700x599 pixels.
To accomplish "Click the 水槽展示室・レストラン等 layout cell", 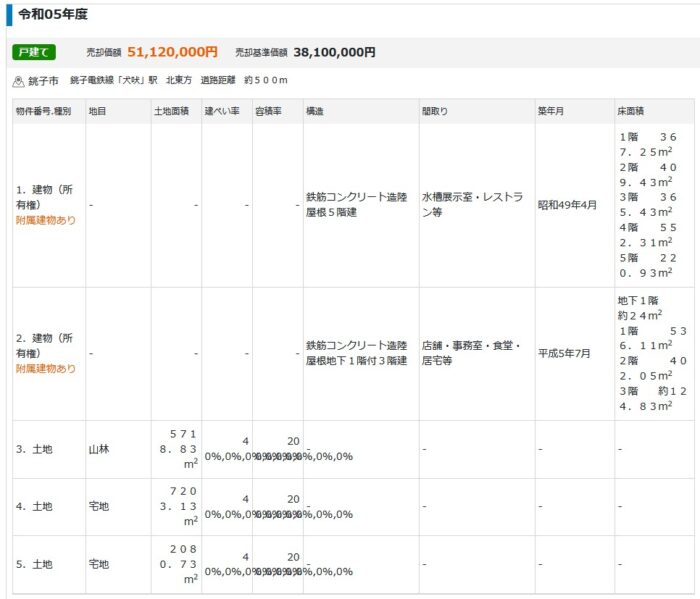I will 472,205.
